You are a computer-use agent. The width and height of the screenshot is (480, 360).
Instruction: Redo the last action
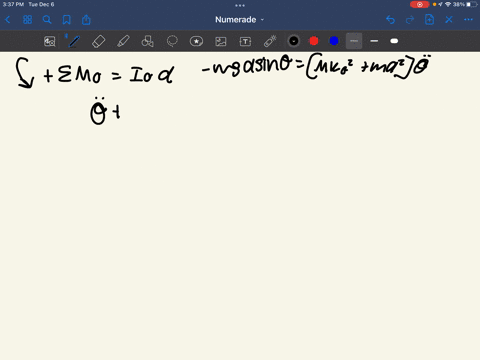click(410, 20)
